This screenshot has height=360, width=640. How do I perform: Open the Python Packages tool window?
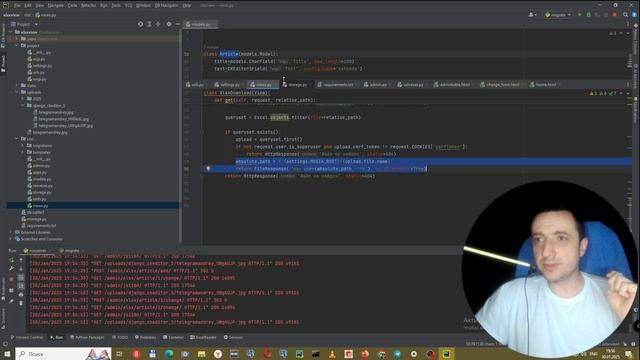click(x=87, y=338)
